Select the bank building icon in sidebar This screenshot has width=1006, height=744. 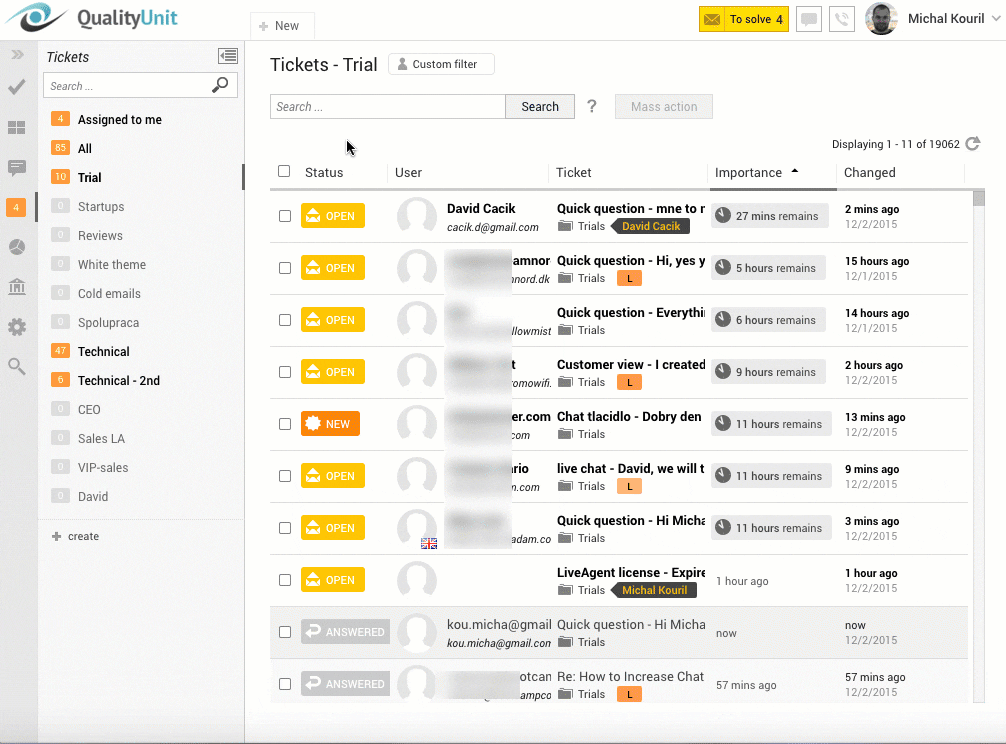point(15,287)
